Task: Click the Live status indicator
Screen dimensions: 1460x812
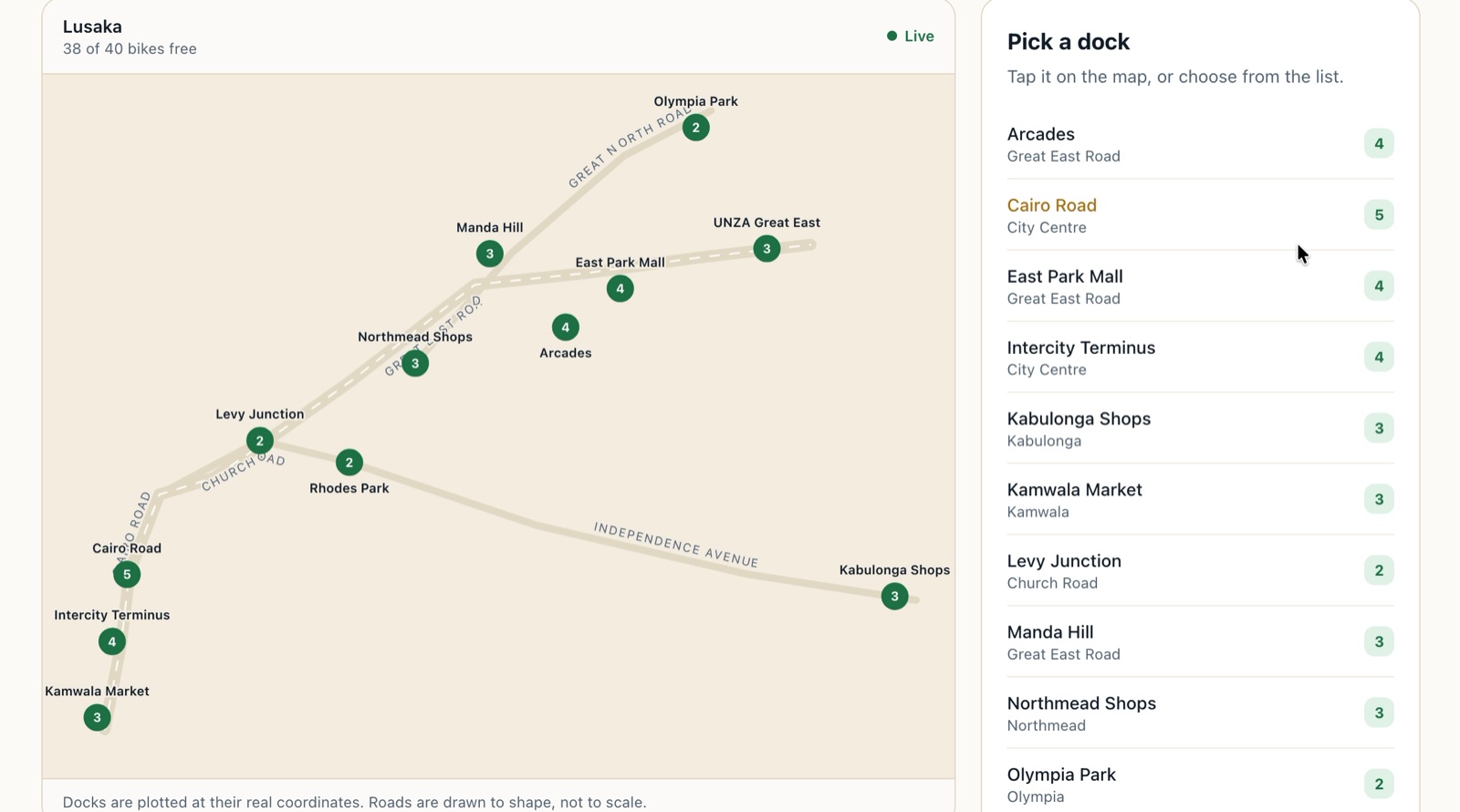Action: click(911, 36)
